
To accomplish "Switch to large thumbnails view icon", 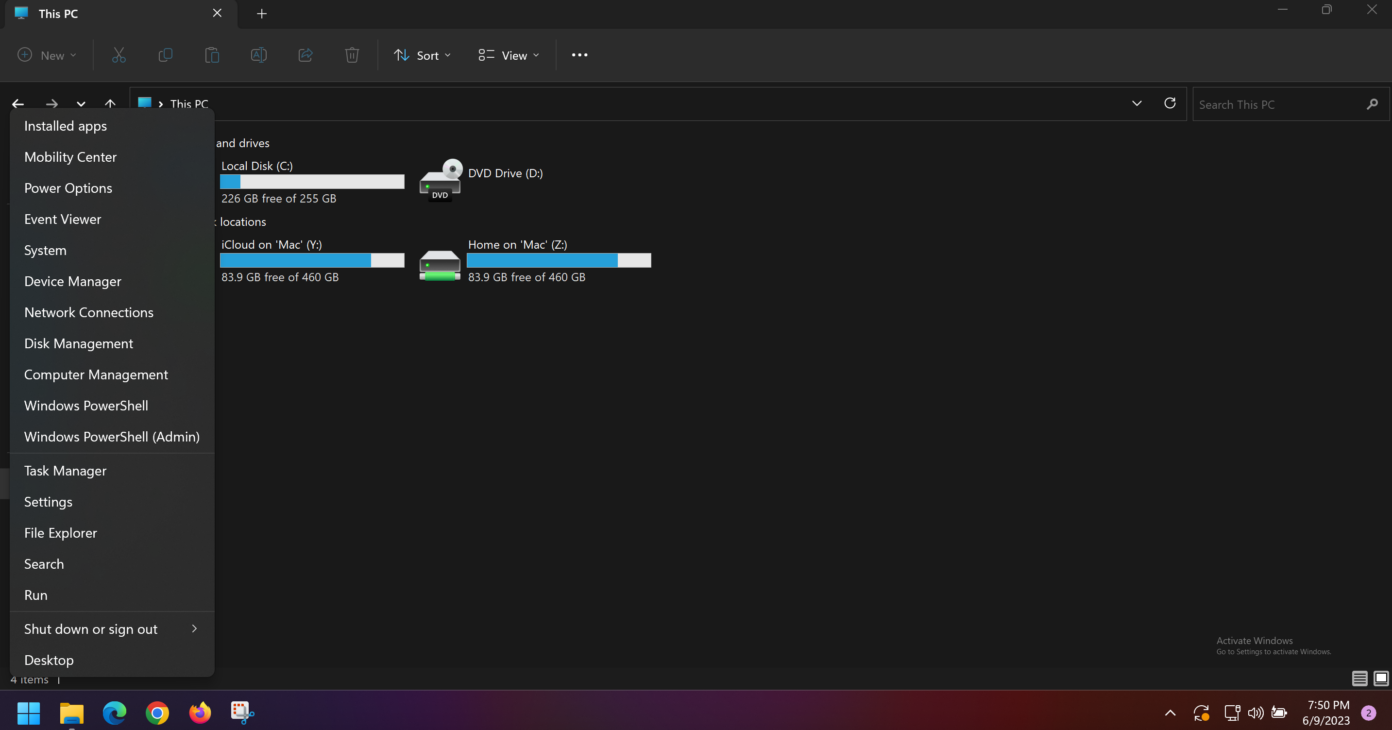I will [x=1381, y=678].
